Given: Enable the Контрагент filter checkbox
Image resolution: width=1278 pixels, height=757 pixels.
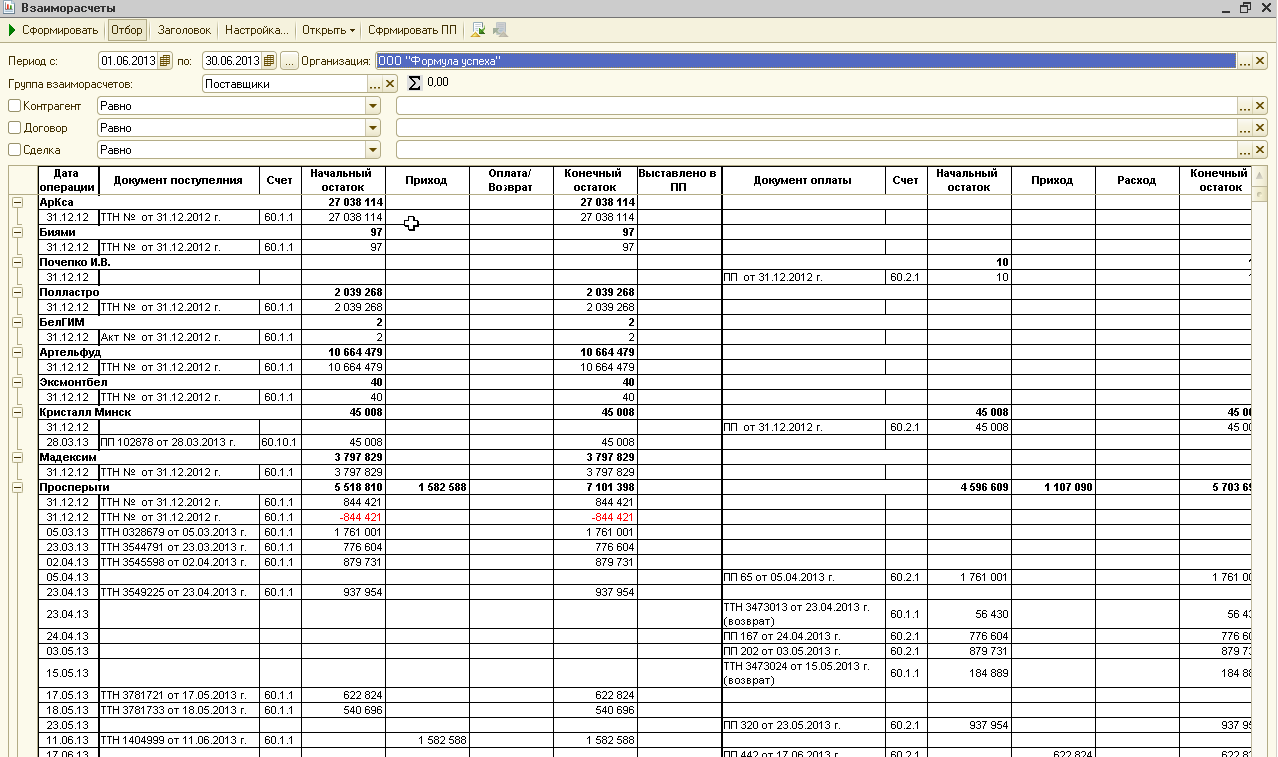Looking at the screenshot, I should 14,106.
